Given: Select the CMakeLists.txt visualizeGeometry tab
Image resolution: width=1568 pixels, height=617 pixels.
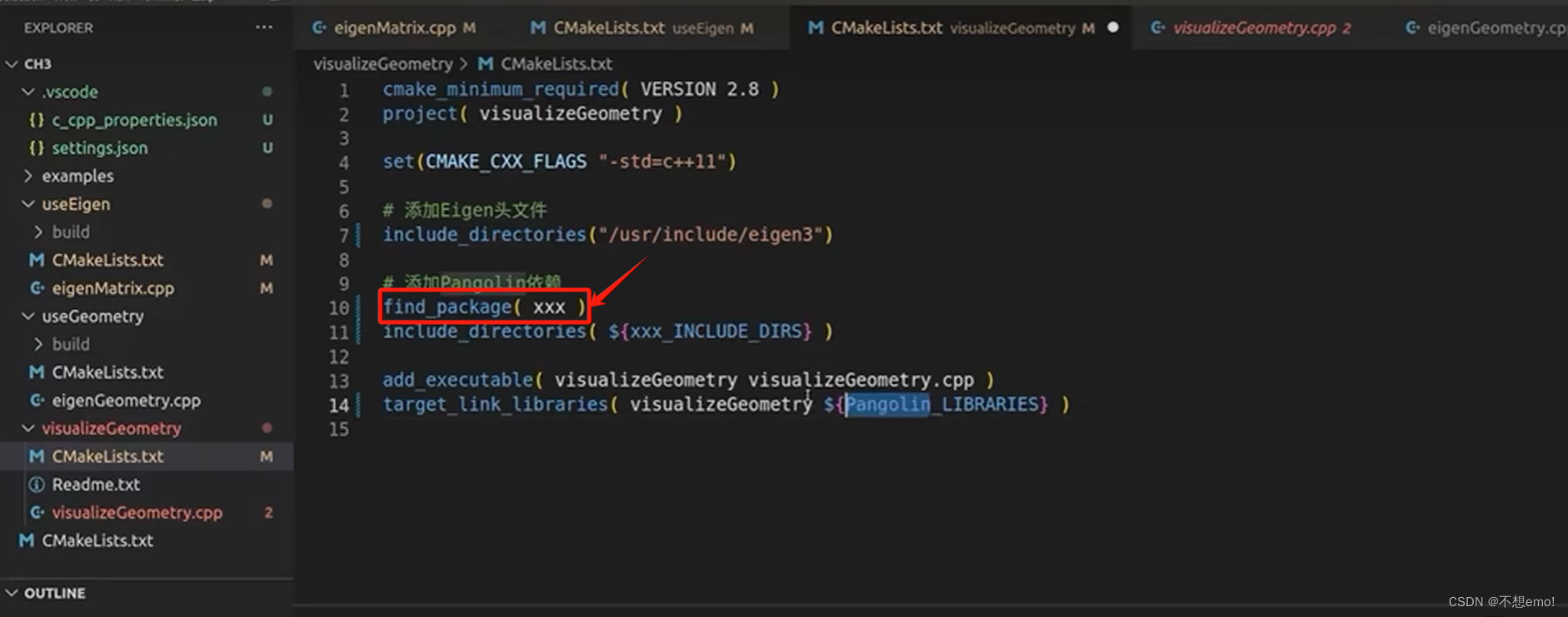Looking at the screenshot, I should [x=962, y=27].
